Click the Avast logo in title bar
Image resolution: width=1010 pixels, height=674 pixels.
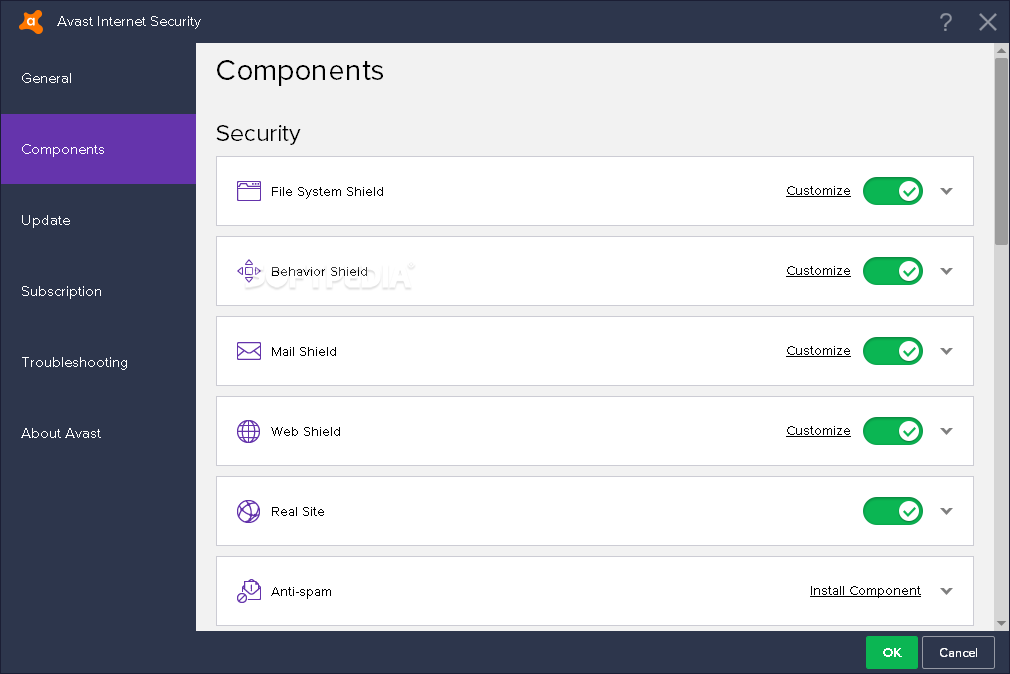(x=31, y=21)
